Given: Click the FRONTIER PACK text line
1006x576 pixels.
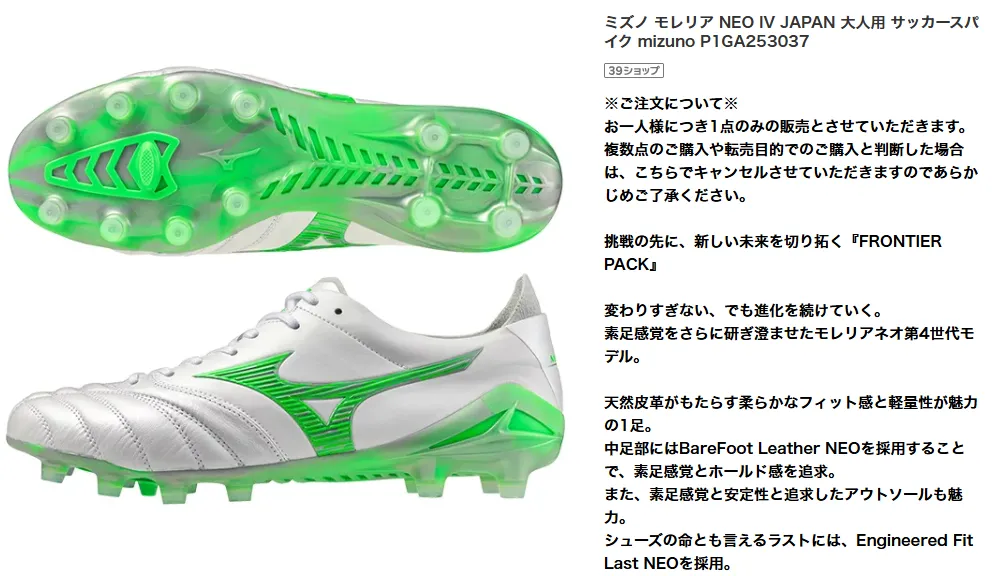Looking at the screenshot, I should 773,253.
